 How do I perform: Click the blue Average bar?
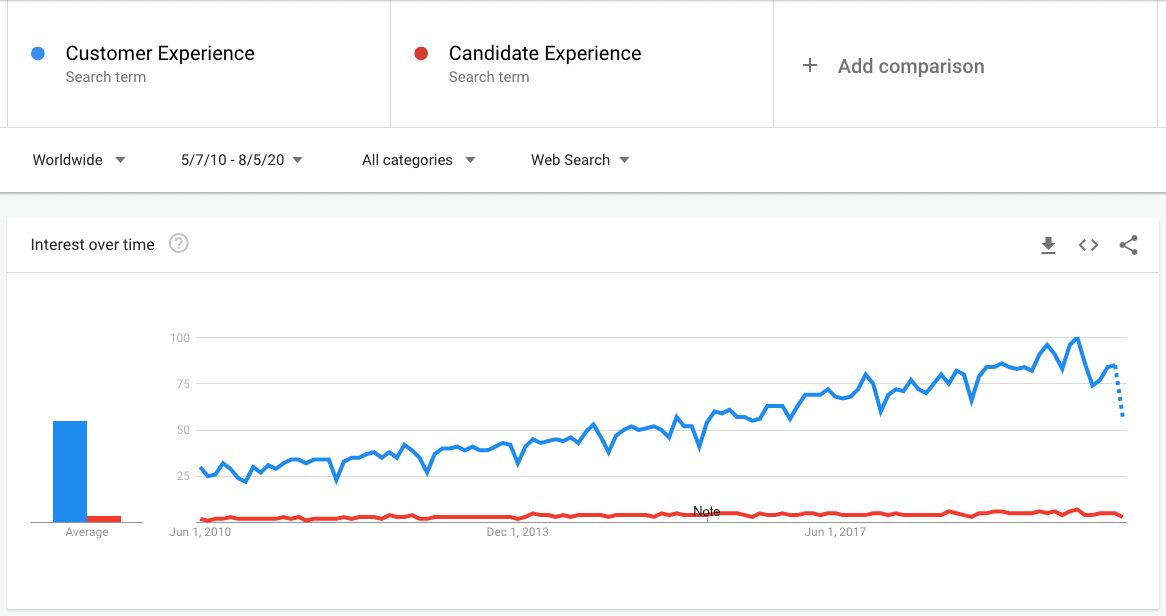[x=70, y=471]
